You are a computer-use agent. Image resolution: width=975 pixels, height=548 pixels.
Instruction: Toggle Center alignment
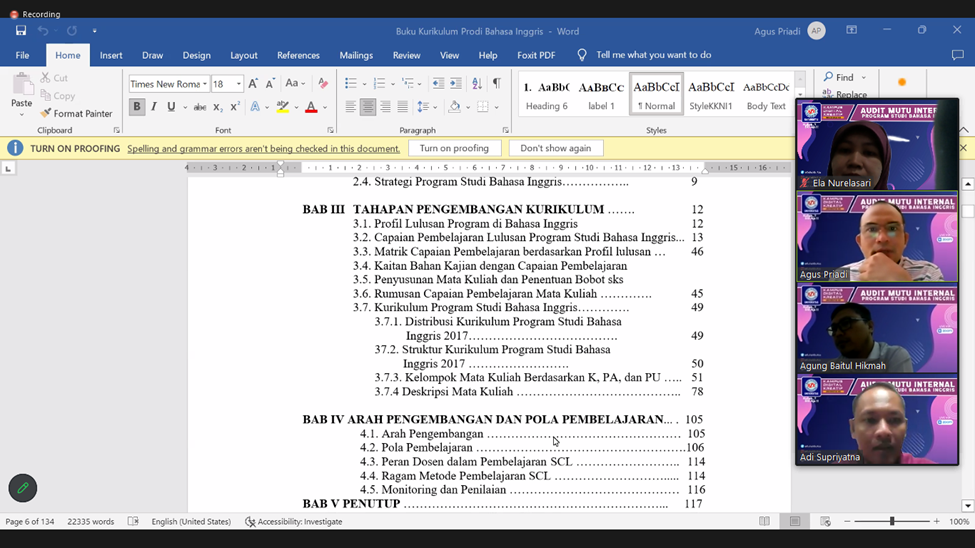[367, 107]
